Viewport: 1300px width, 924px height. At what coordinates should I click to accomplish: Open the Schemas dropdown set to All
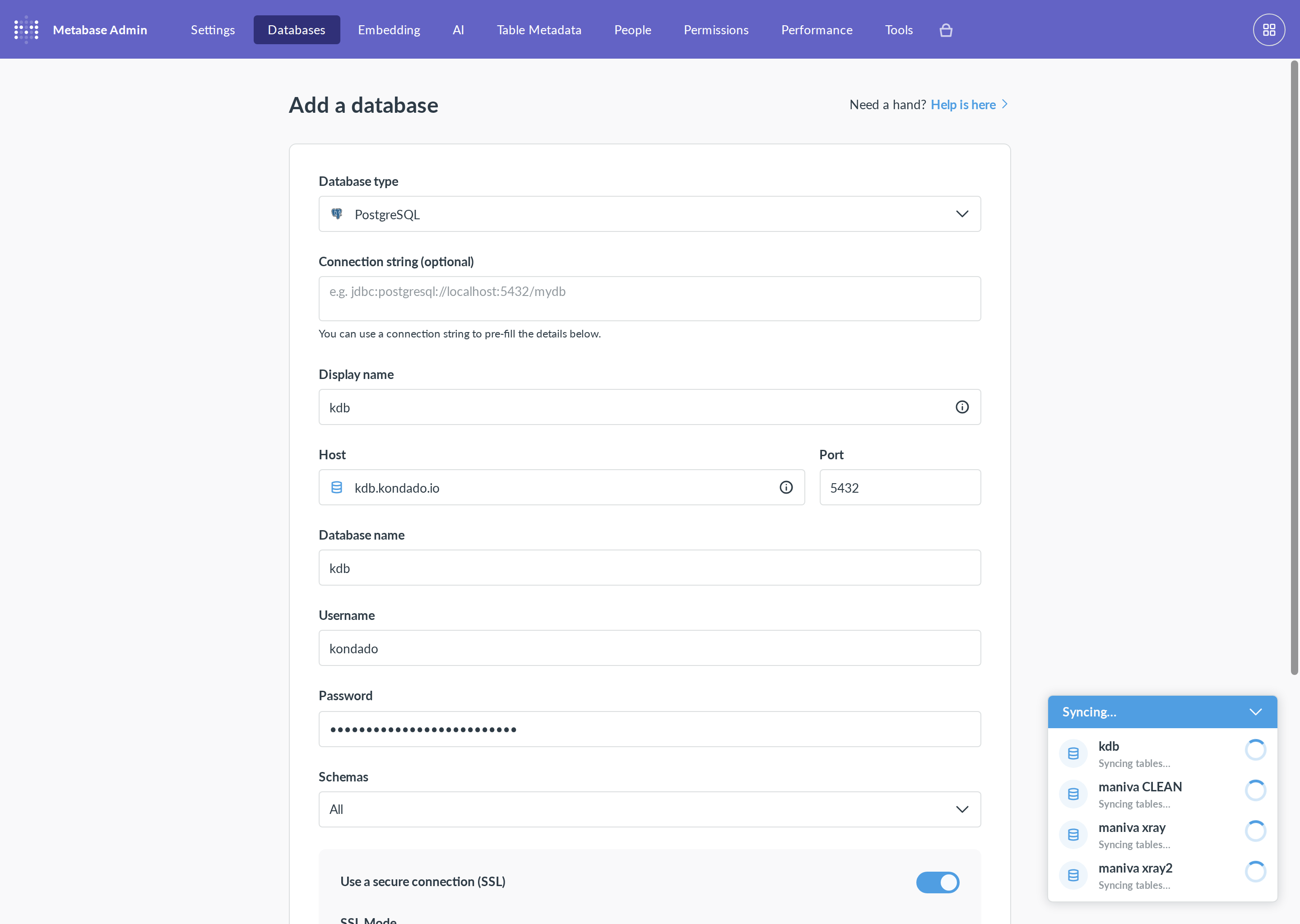tap(650, 809)
